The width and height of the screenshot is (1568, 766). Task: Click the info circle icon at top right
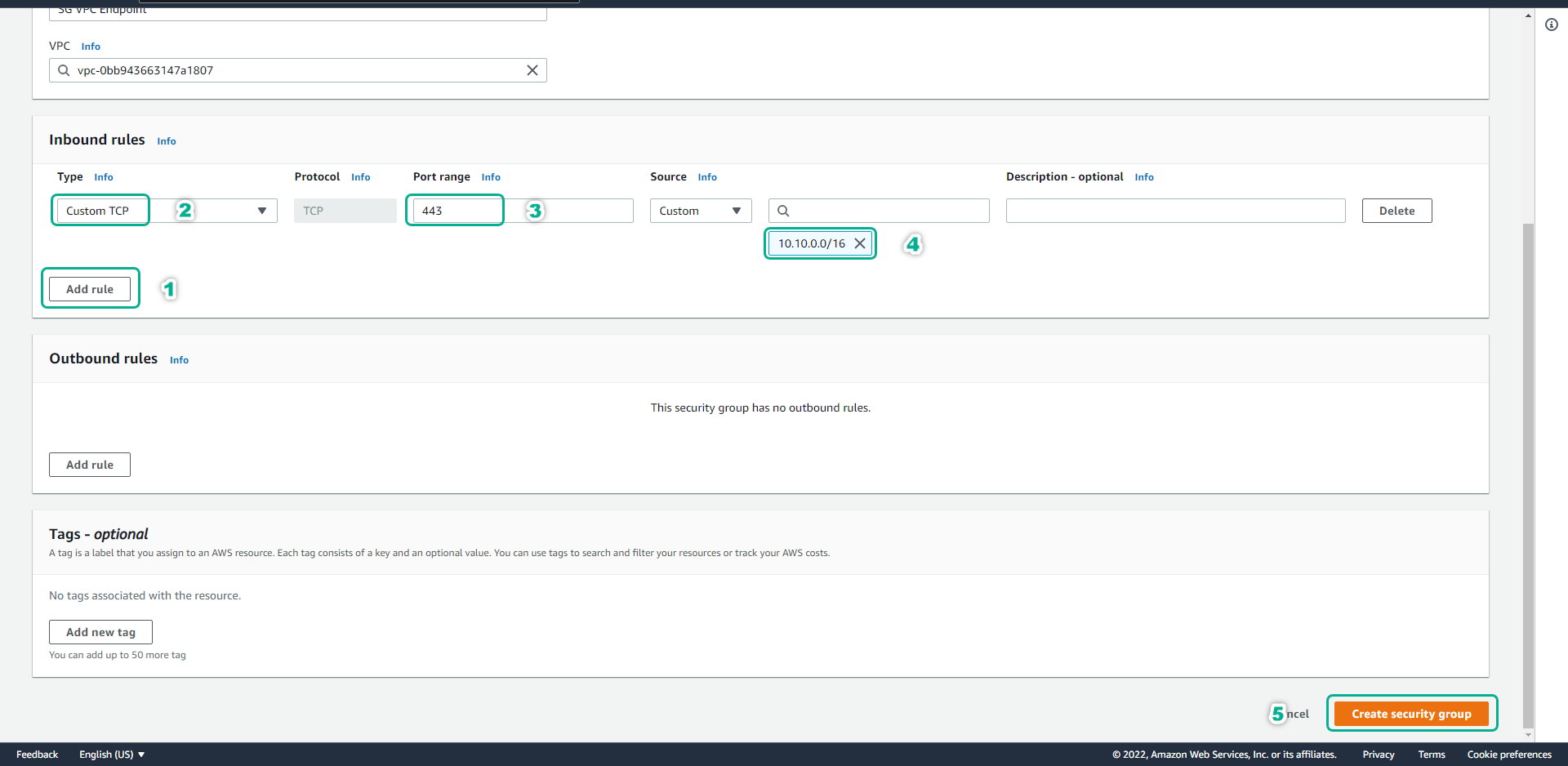coord(1551,24)
